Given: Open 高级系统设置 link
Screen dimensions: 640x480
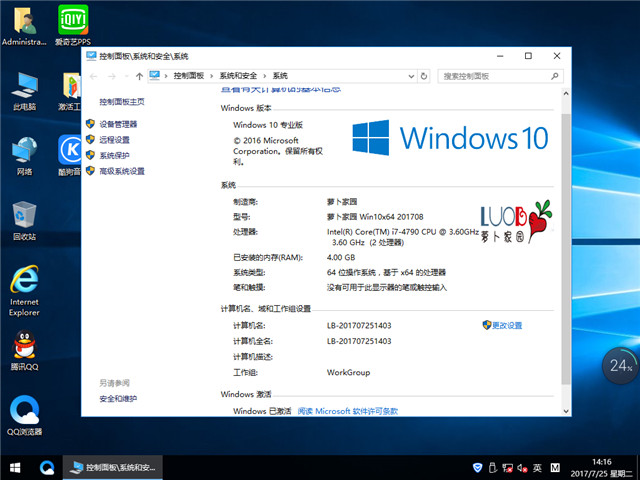Looking at the screenshot, I should (122, 171).
